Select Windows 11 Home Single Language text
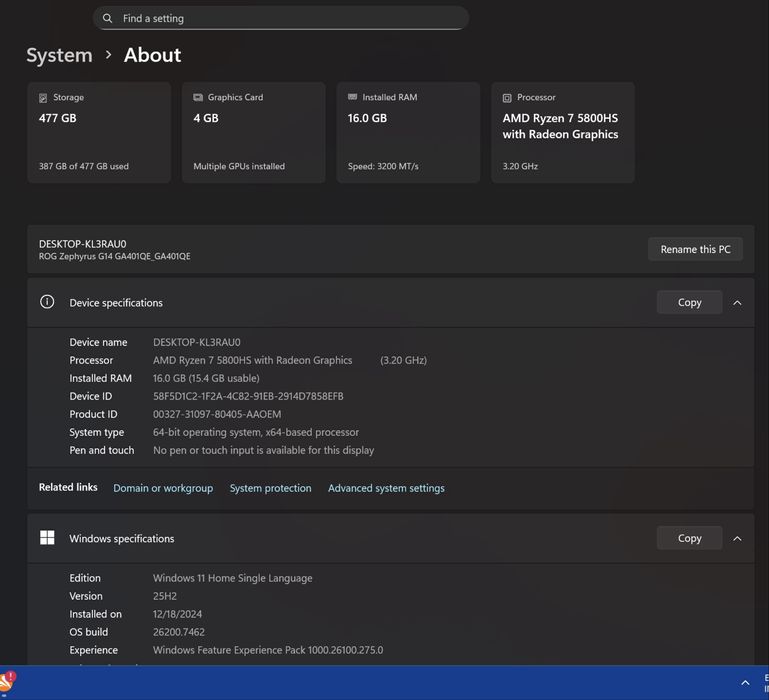This screenshot has width=769, height=700. click(x=232, y=578)
